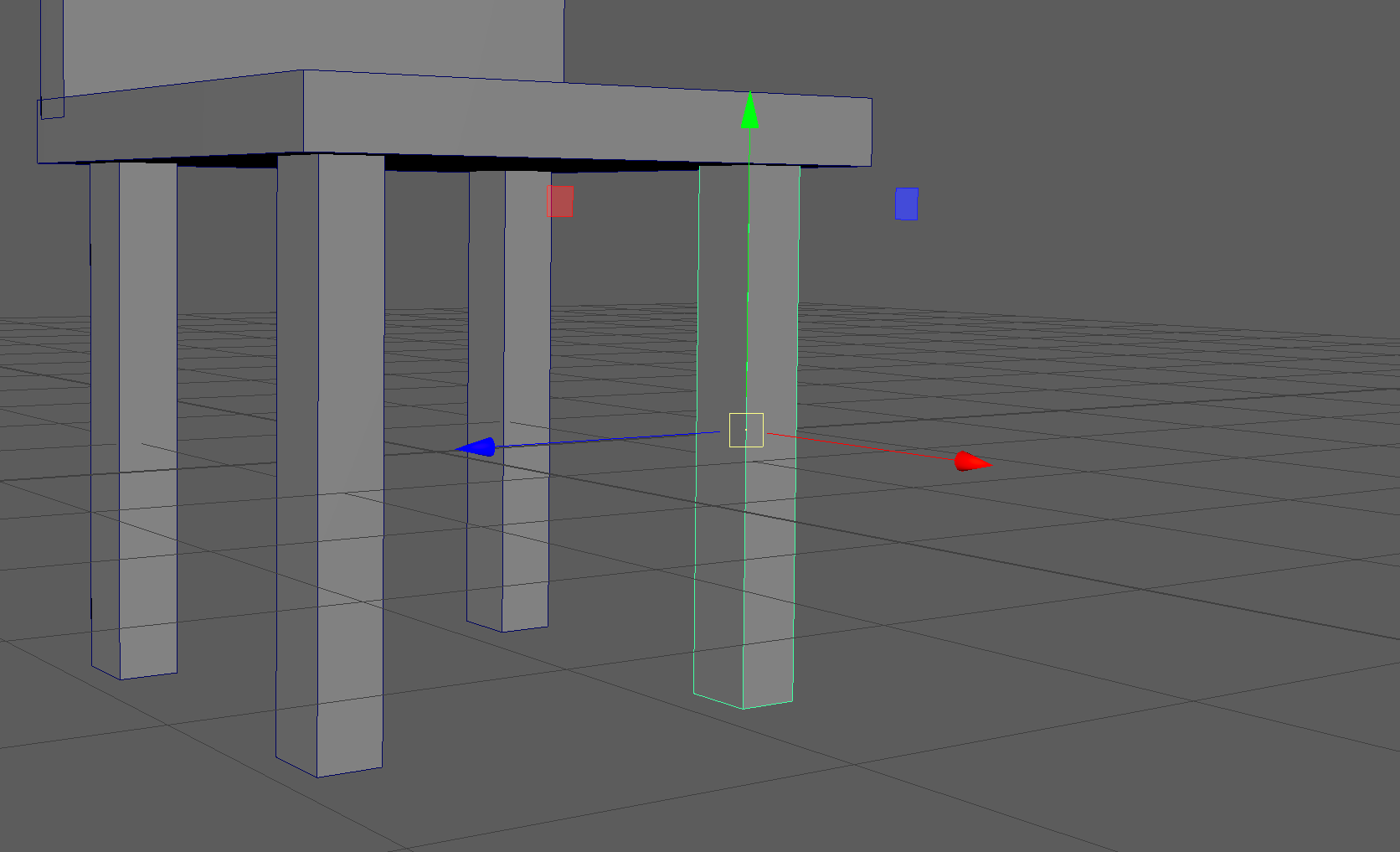Click the left side face of the seat
This screenshot has height=852, width=1400.
click(x=167, y=124)
